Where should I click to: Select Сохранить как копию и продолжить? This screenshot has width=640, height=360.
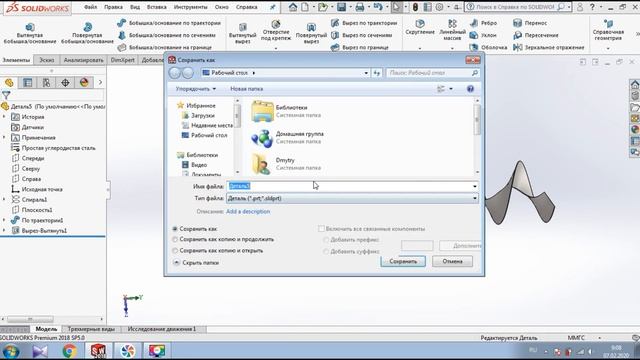pos(175,240)
